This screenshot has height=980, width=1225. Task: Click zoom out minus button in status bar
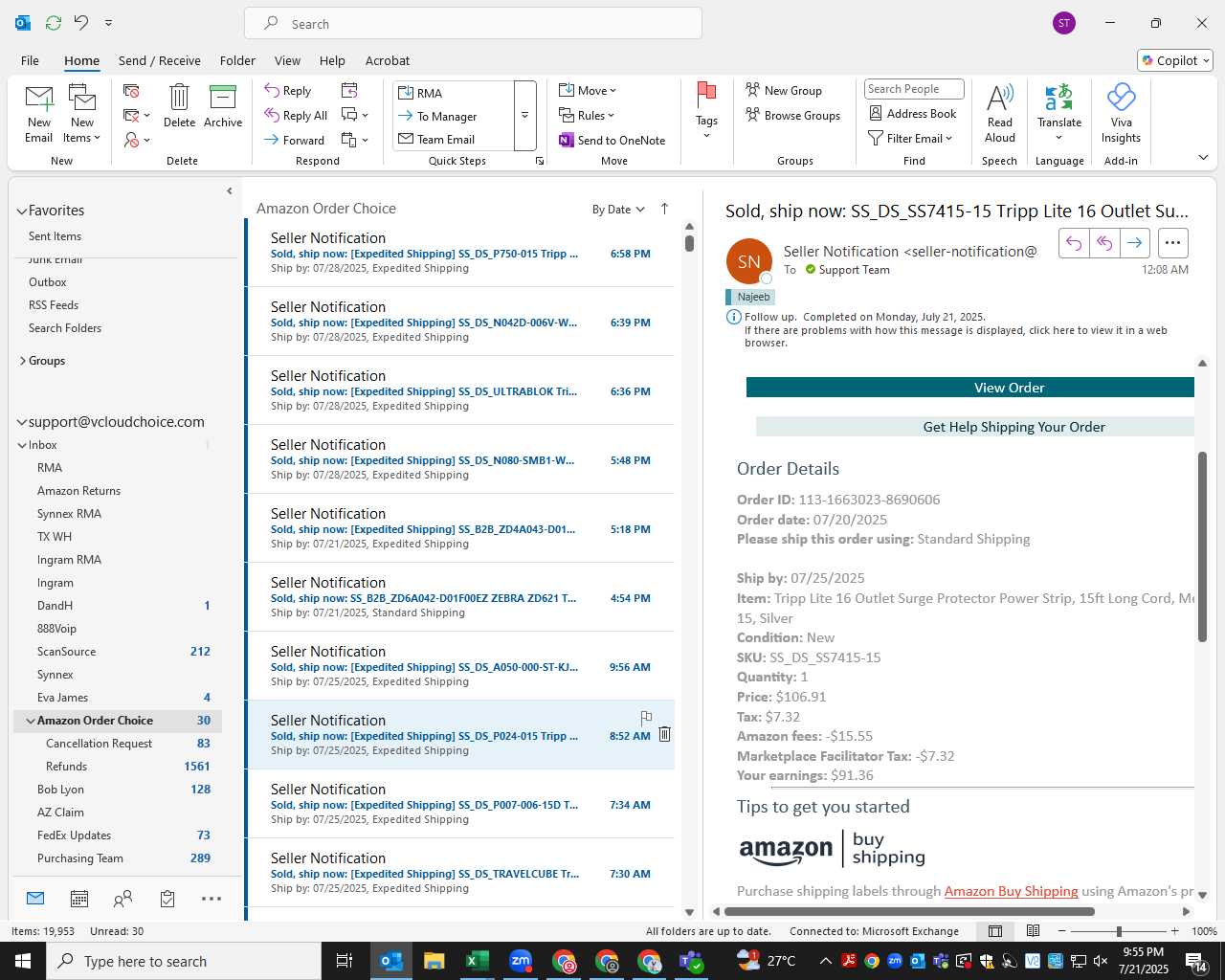[x=1061, y=931]
